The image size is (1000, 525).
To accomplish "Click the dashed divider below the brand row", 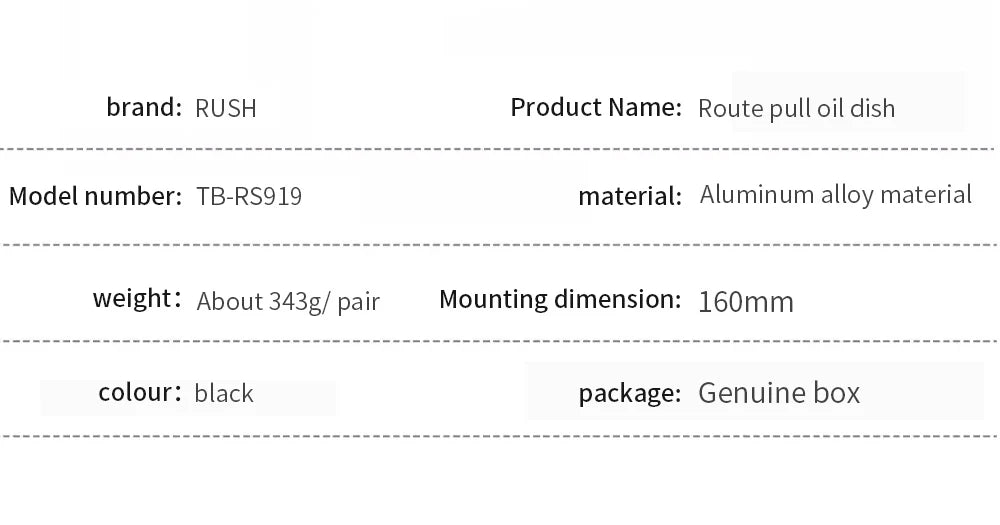I will pyautogui.click(x=500, y=149).
